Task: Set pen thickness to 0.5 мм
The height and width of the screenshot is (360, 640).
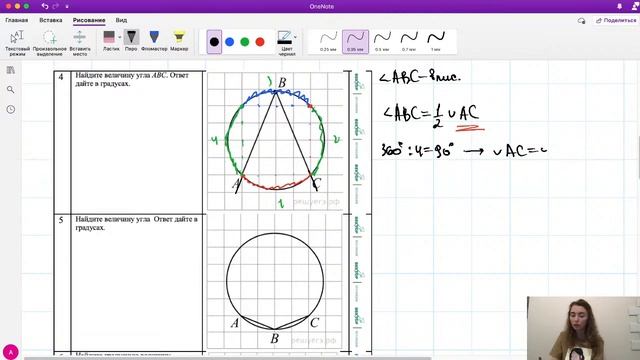Action: tap(382, 42)
